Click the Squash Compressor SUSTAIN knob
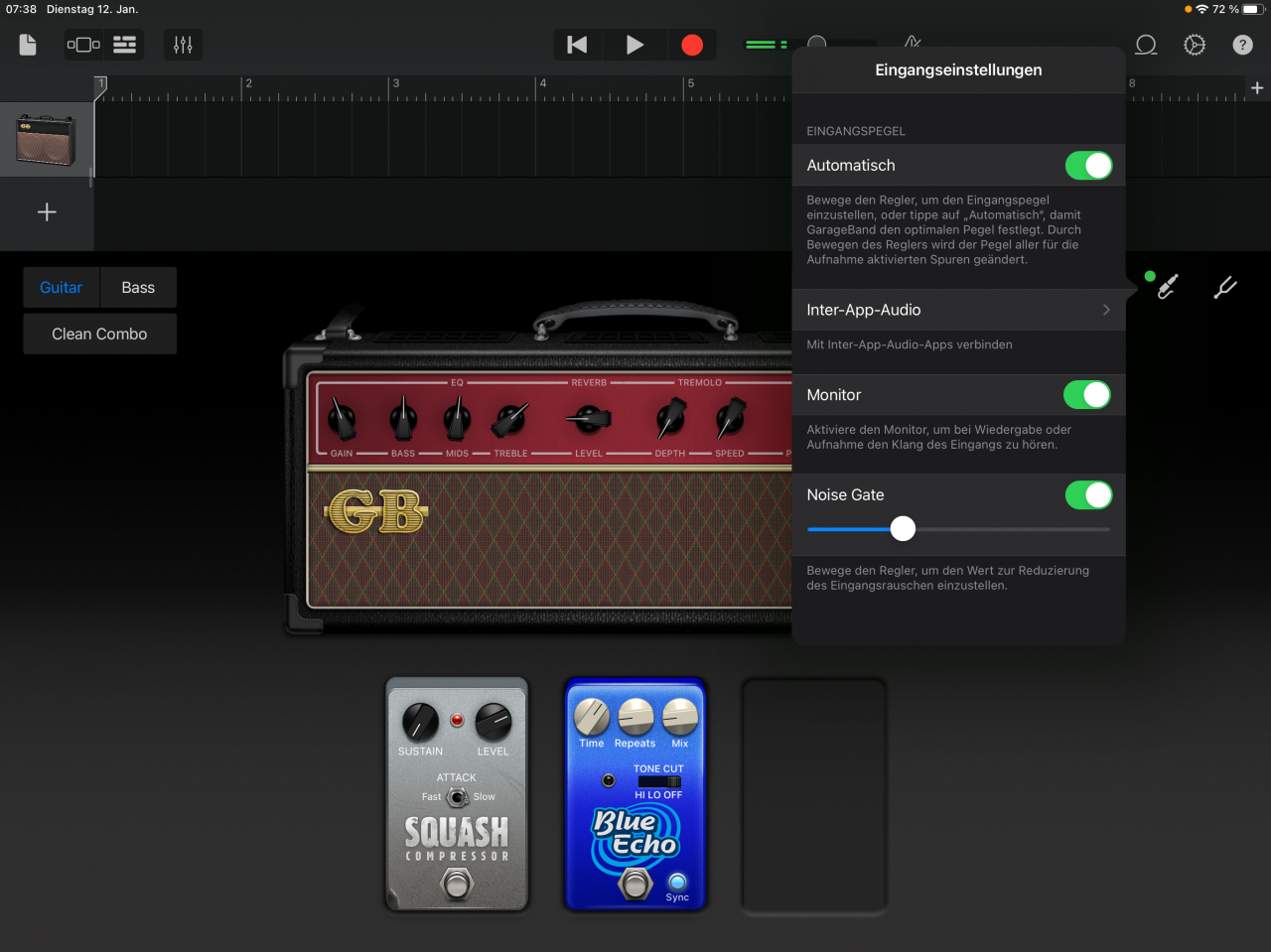This screenshot has width=1271, height=952. (x=420, y=722)
